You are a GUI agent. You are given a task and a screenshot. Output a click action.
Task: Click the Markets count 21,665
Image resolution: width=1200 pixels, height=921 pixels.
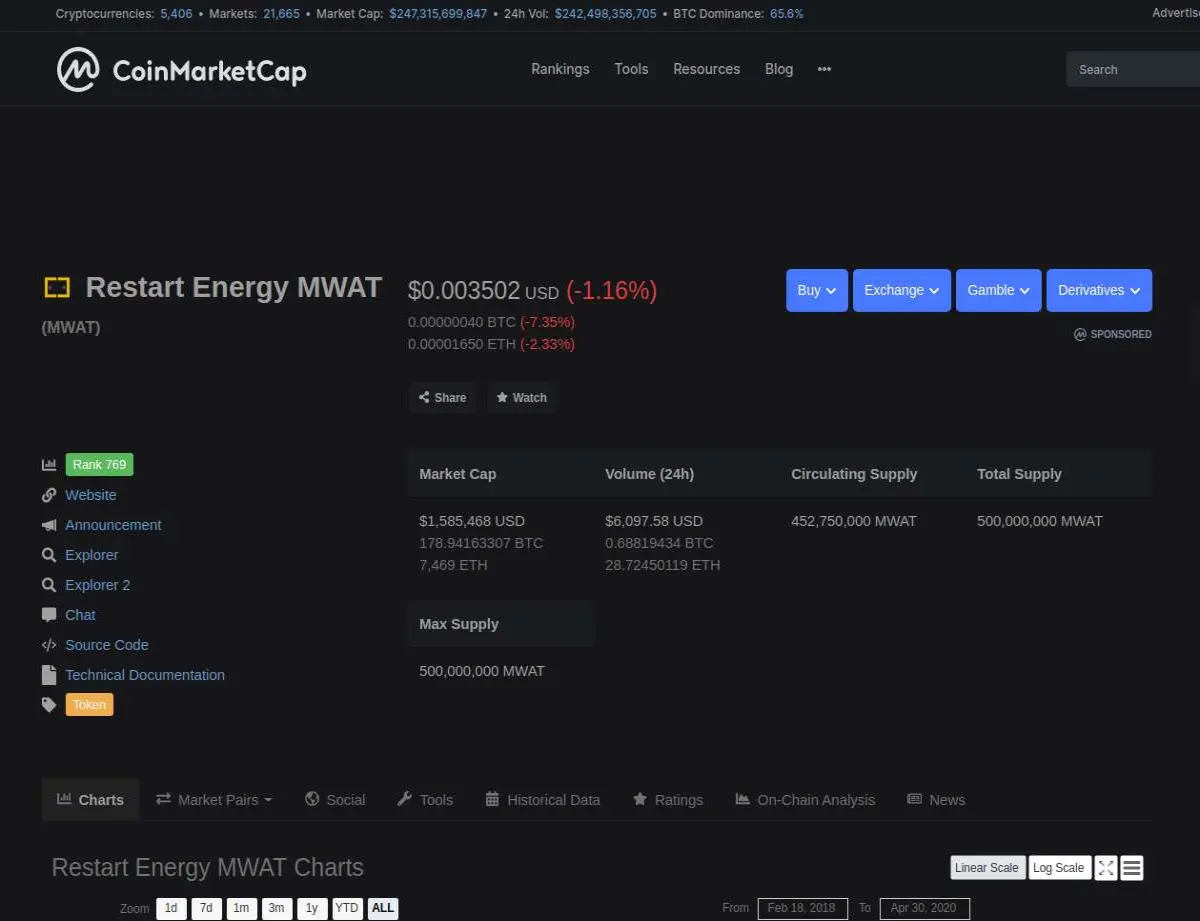point(282,14)
